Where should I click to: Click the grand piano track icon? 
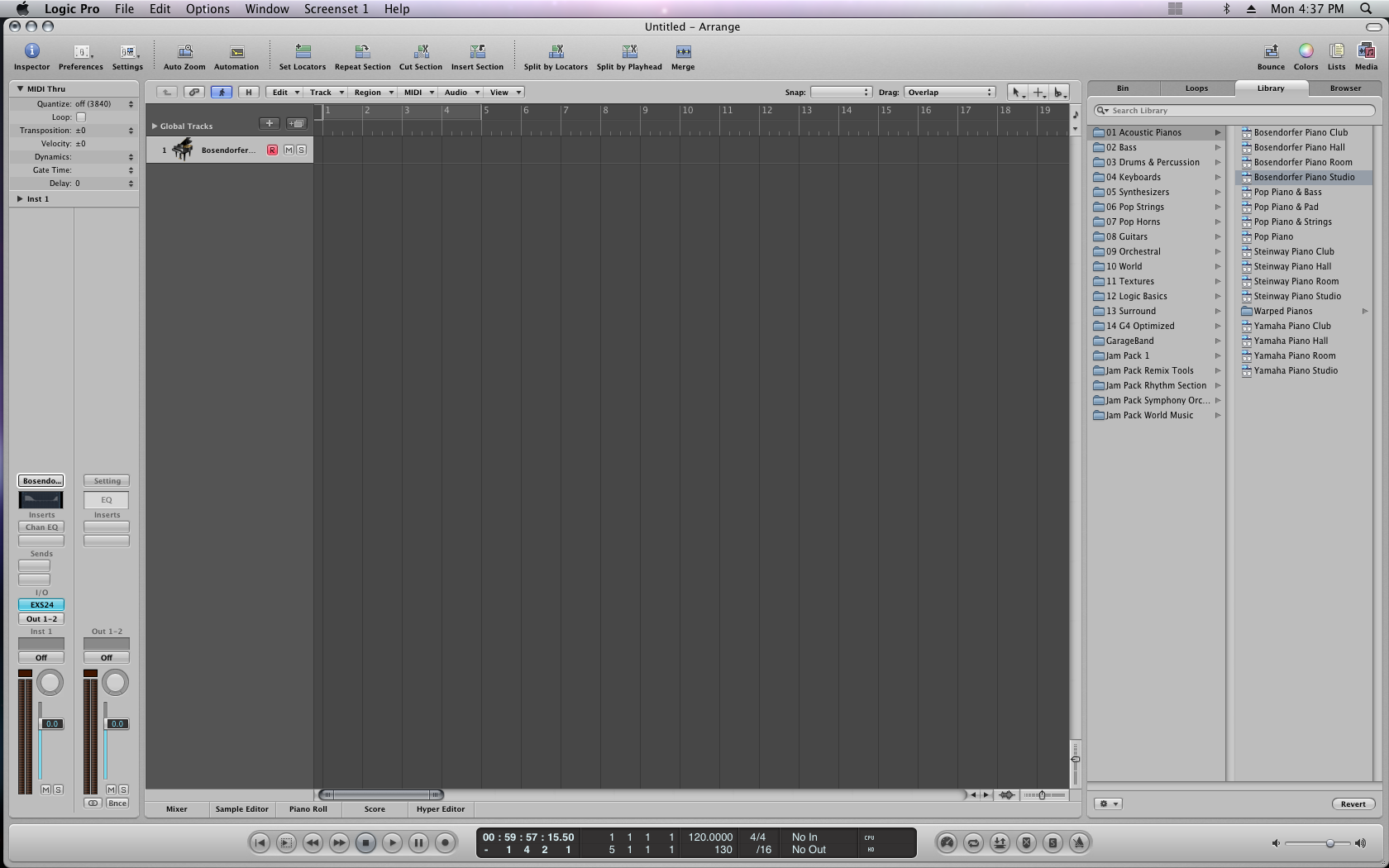[x=183, y=150]
